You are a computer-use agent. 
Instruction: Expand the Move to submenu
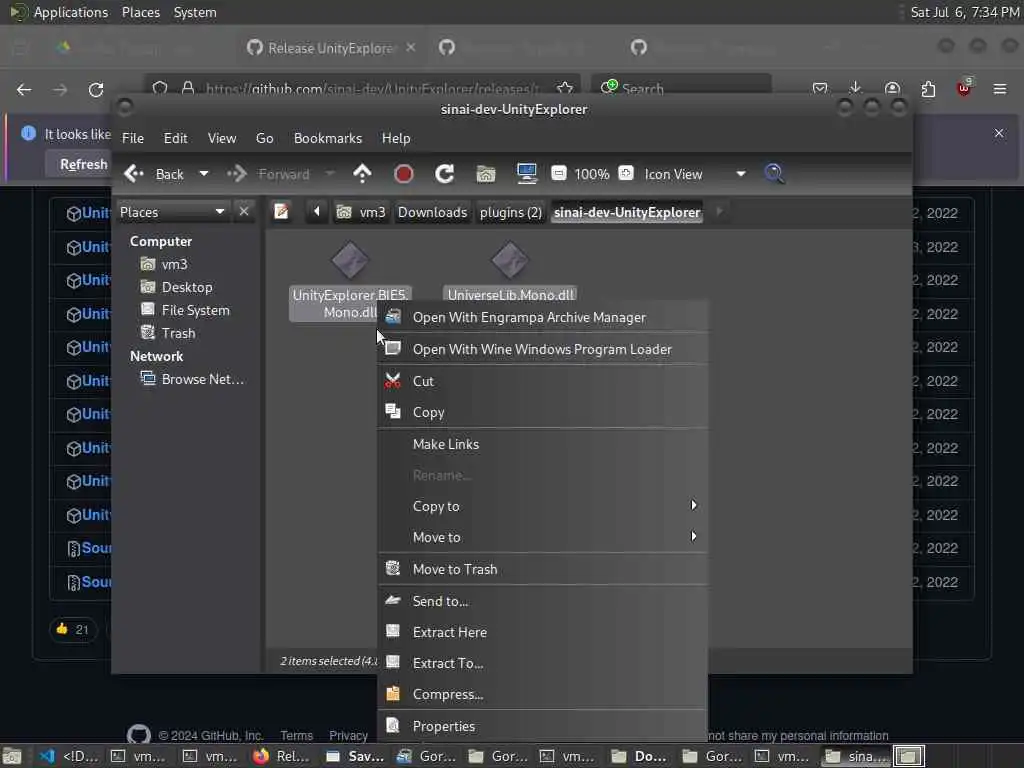(x=543, y=537)
